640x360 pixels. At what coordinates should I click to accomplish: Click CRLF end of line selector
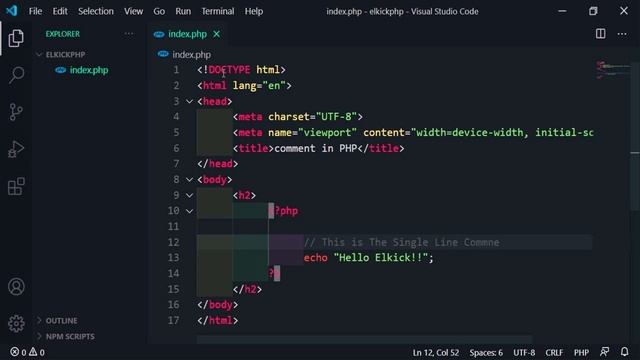pos(554,352)
